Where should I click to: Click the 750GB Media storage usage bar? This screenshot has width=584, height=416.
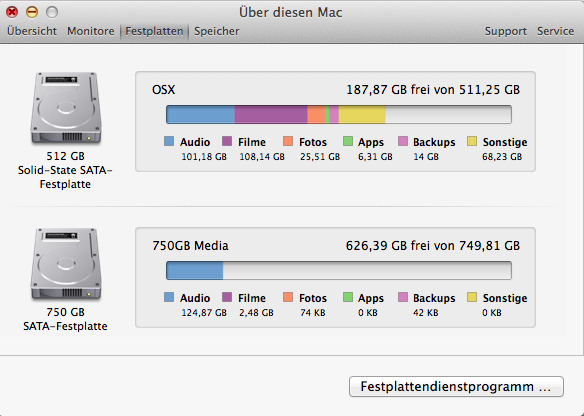click(x=339, y=270)
